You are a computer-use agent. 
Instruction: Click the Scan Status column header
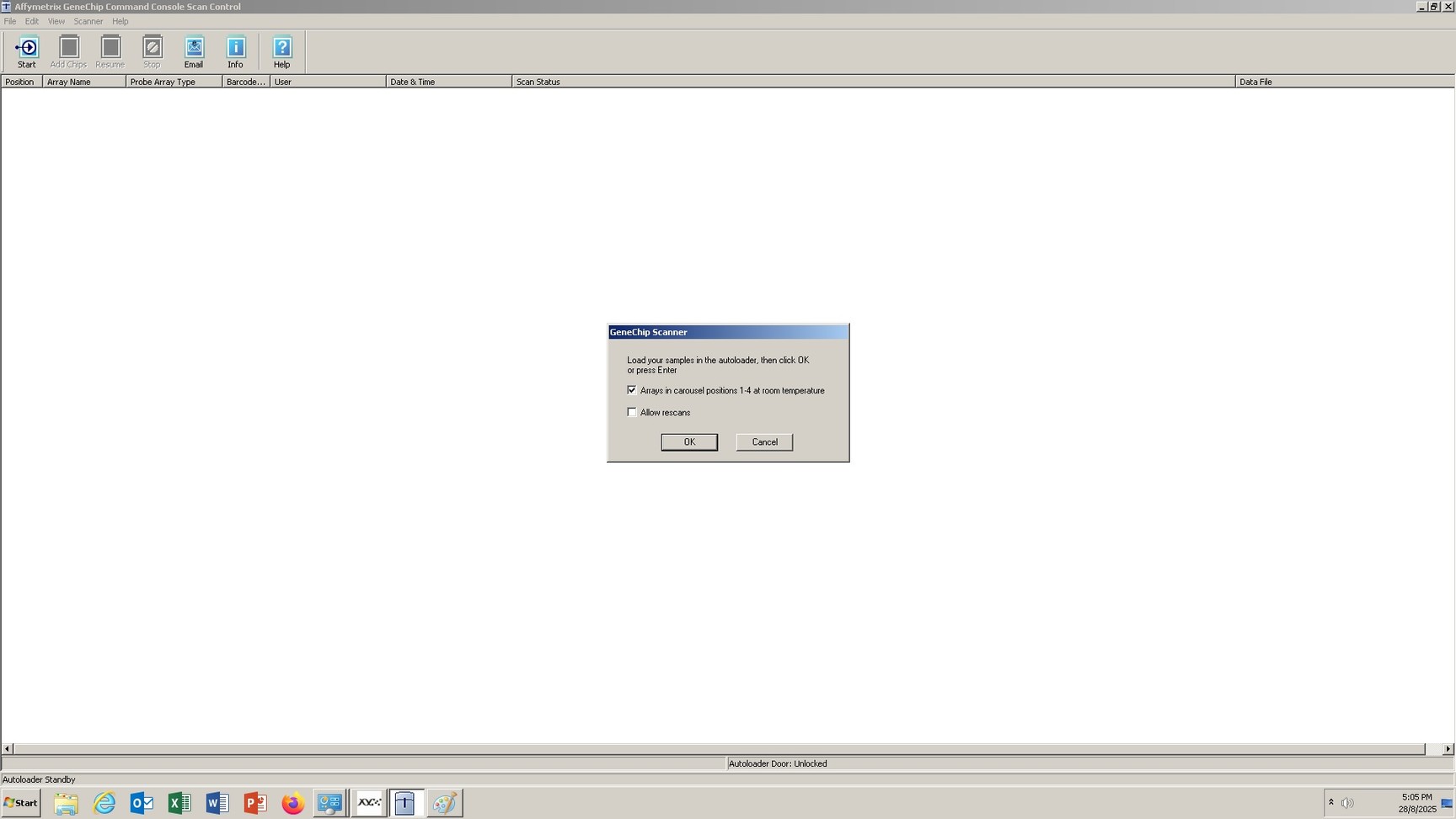(874, 82)
